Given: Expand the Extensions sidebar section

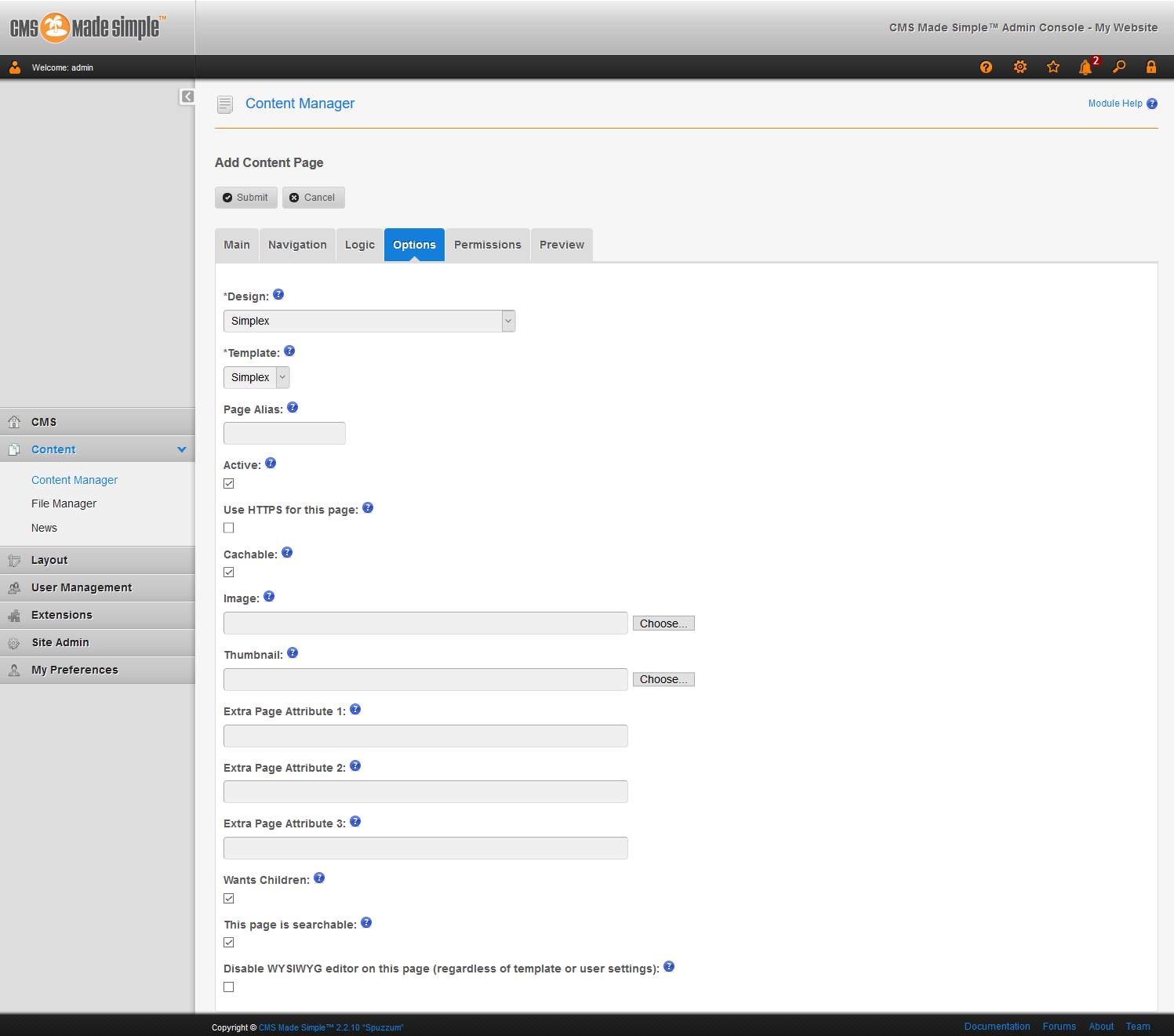Looking at the screenshot, I should click(x=97, y=615).
